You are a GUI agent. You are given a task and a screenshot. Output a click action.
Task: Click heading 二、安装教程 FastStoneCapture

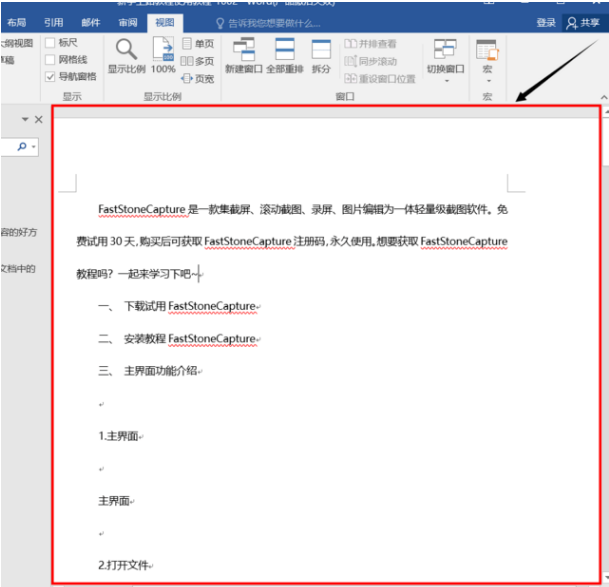[x=179, y=339]
